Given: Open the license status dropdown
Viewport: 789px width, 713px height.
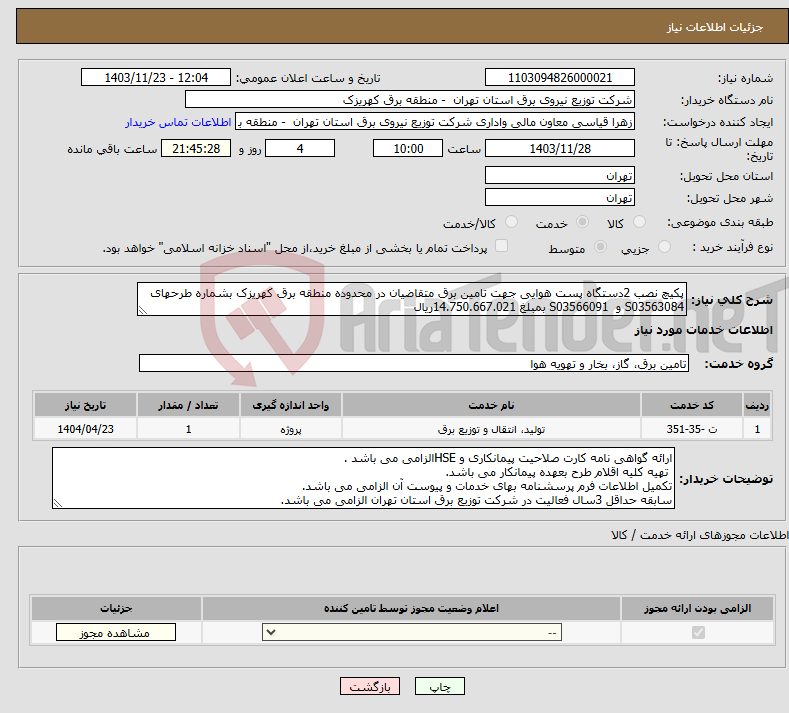Looking at the screenshot, I should 412,632.
